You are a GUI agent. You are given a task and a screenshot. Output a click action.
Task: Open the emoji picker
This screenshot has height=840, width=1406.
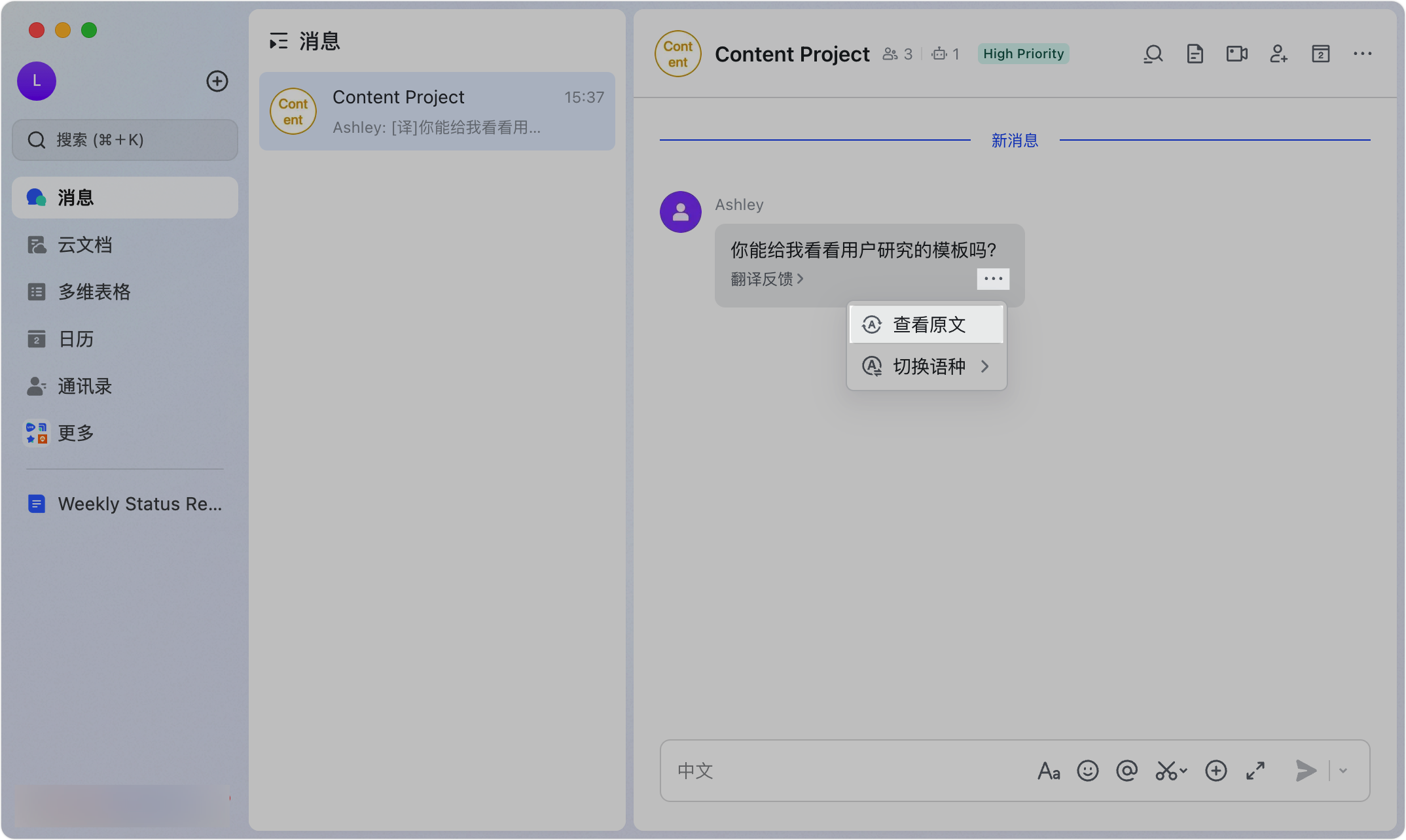tap(1088, 771)
